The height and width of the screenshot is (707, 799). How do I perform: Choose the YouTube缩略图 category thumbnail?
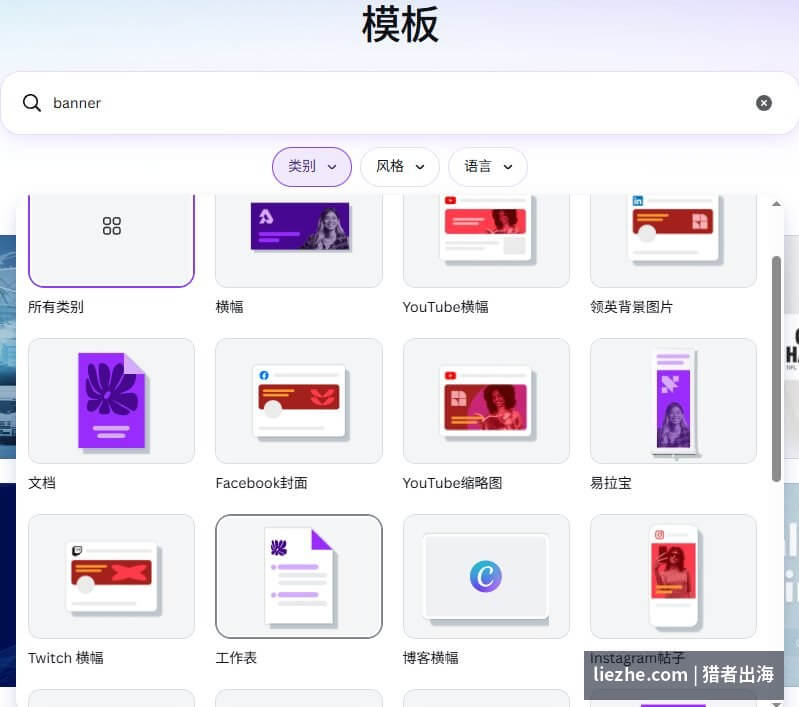click(486, 401)
